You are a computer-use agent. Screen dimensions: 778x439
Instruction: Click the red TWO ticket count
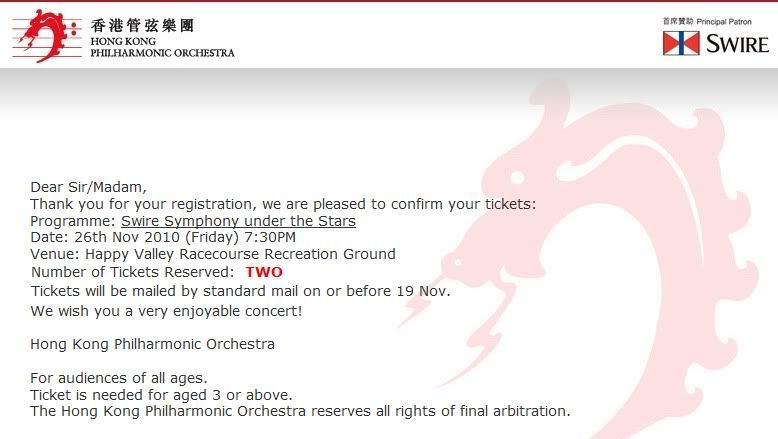264,272
